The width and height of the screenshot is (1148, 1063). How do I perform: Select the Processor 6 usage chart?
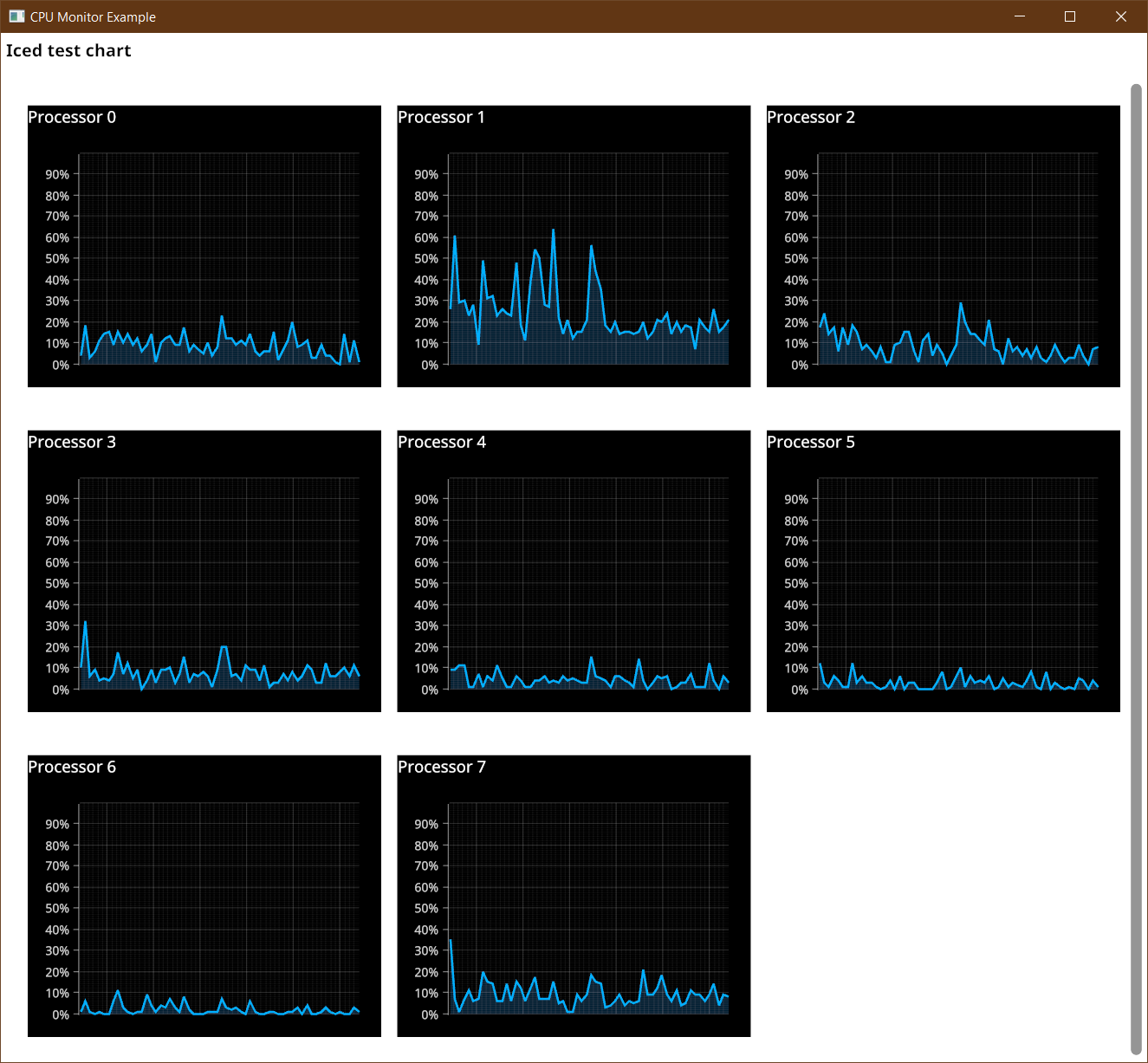pos(204,895)
